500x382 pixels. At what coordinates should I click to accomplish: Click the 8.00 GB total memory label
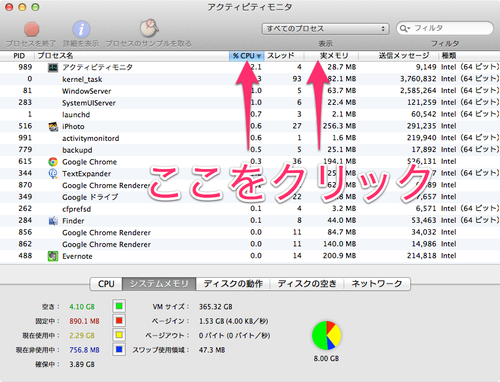click(x=326, y=359)
